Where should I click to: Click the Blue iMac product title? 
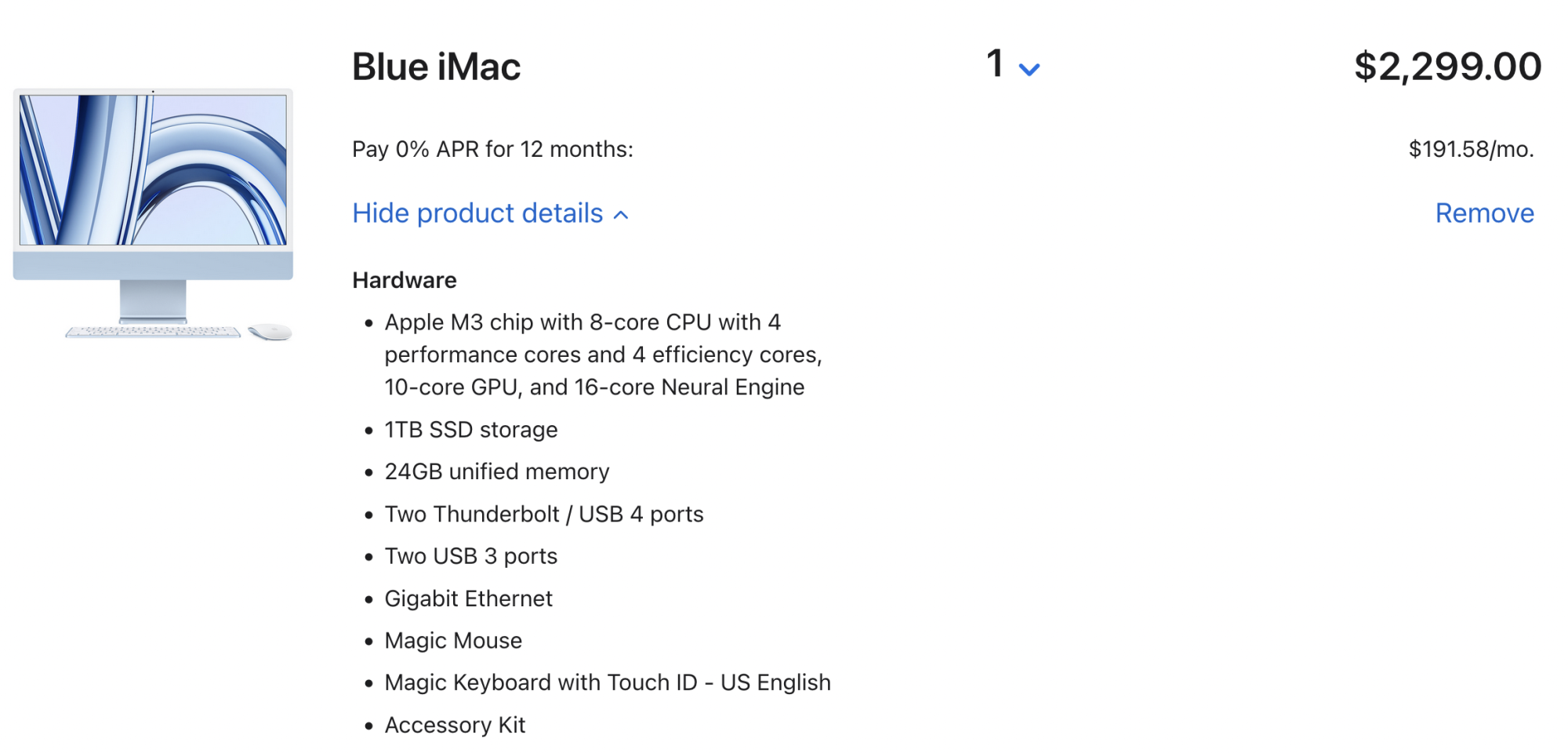pyautogui.click(x=436, y=67)
